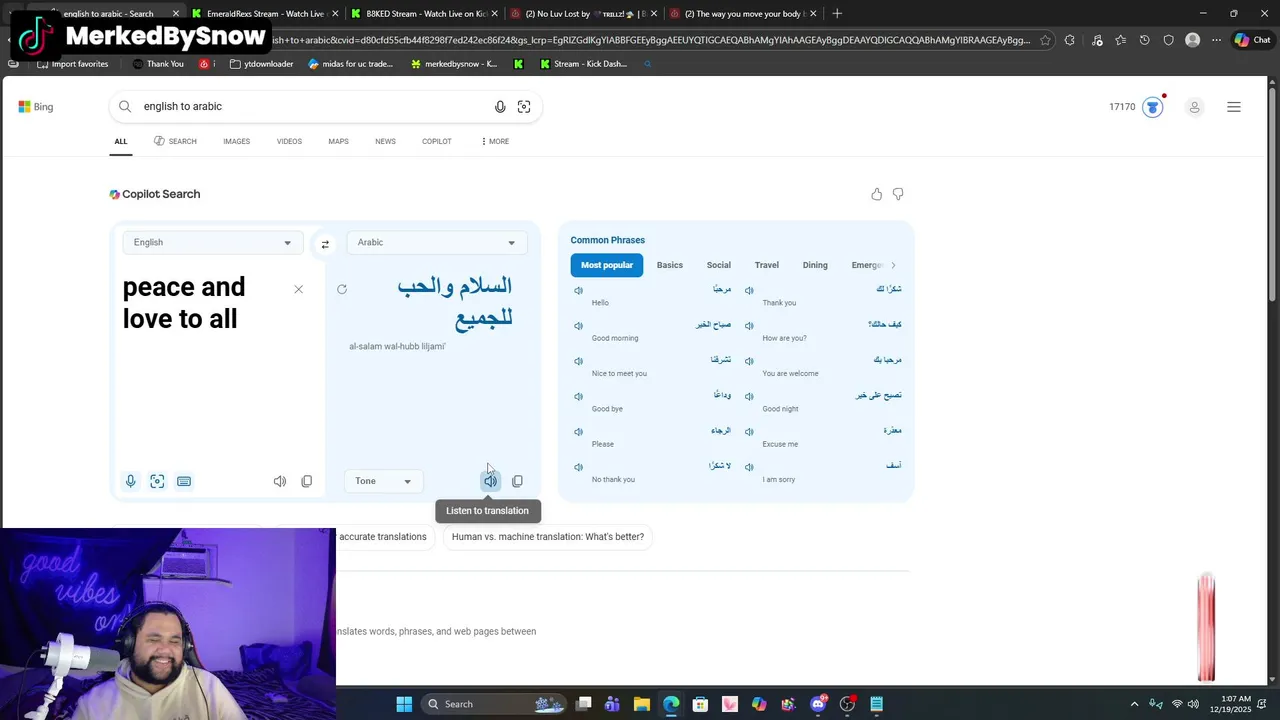The height and width of the screenshot is (720, 1280).
Task: Open Bing rewards medal icon
Action: [x=1153, y=107]
